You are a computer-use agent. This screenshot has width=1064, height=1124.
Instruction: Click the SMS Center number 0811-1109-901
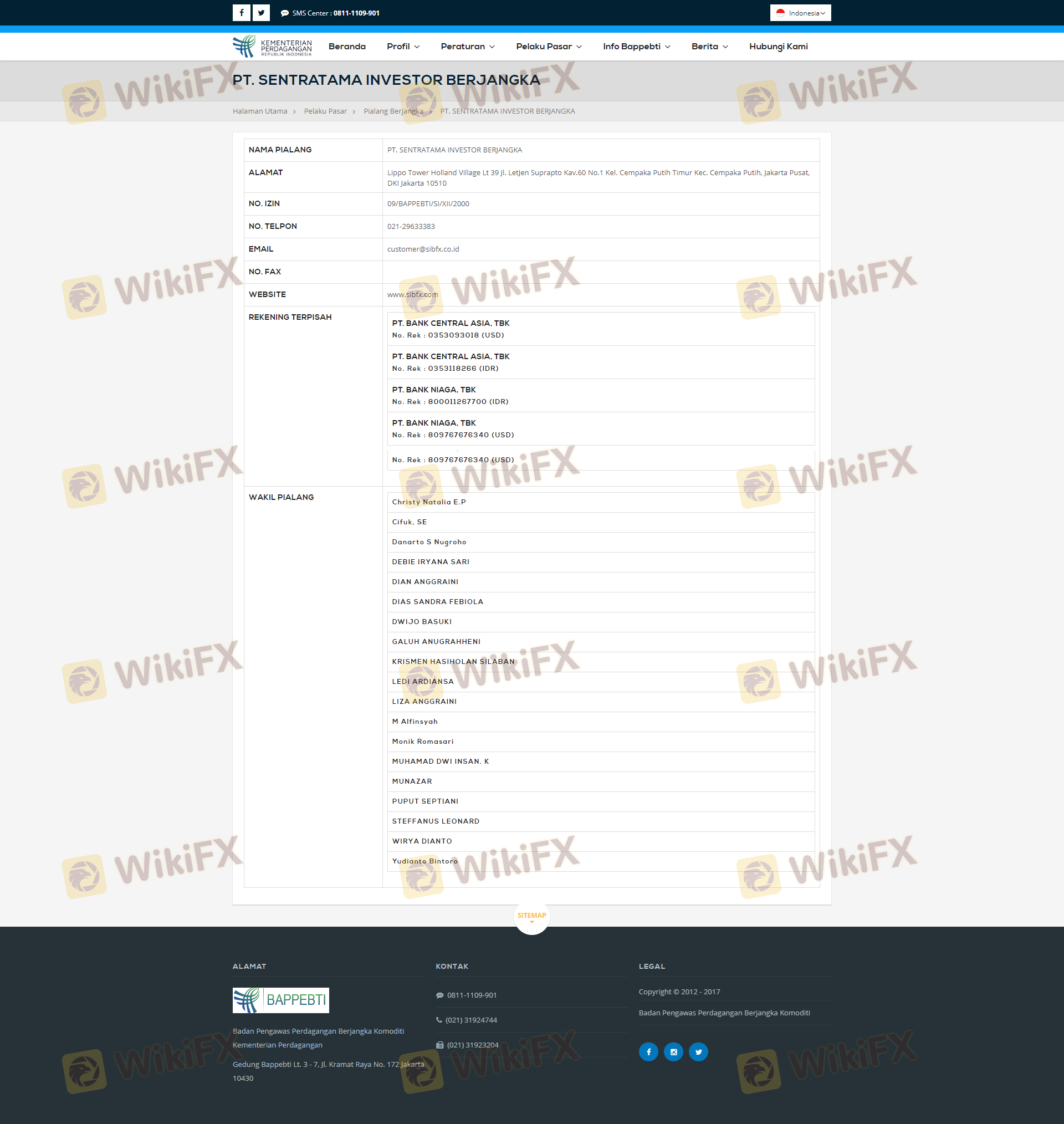coord(356,13)
